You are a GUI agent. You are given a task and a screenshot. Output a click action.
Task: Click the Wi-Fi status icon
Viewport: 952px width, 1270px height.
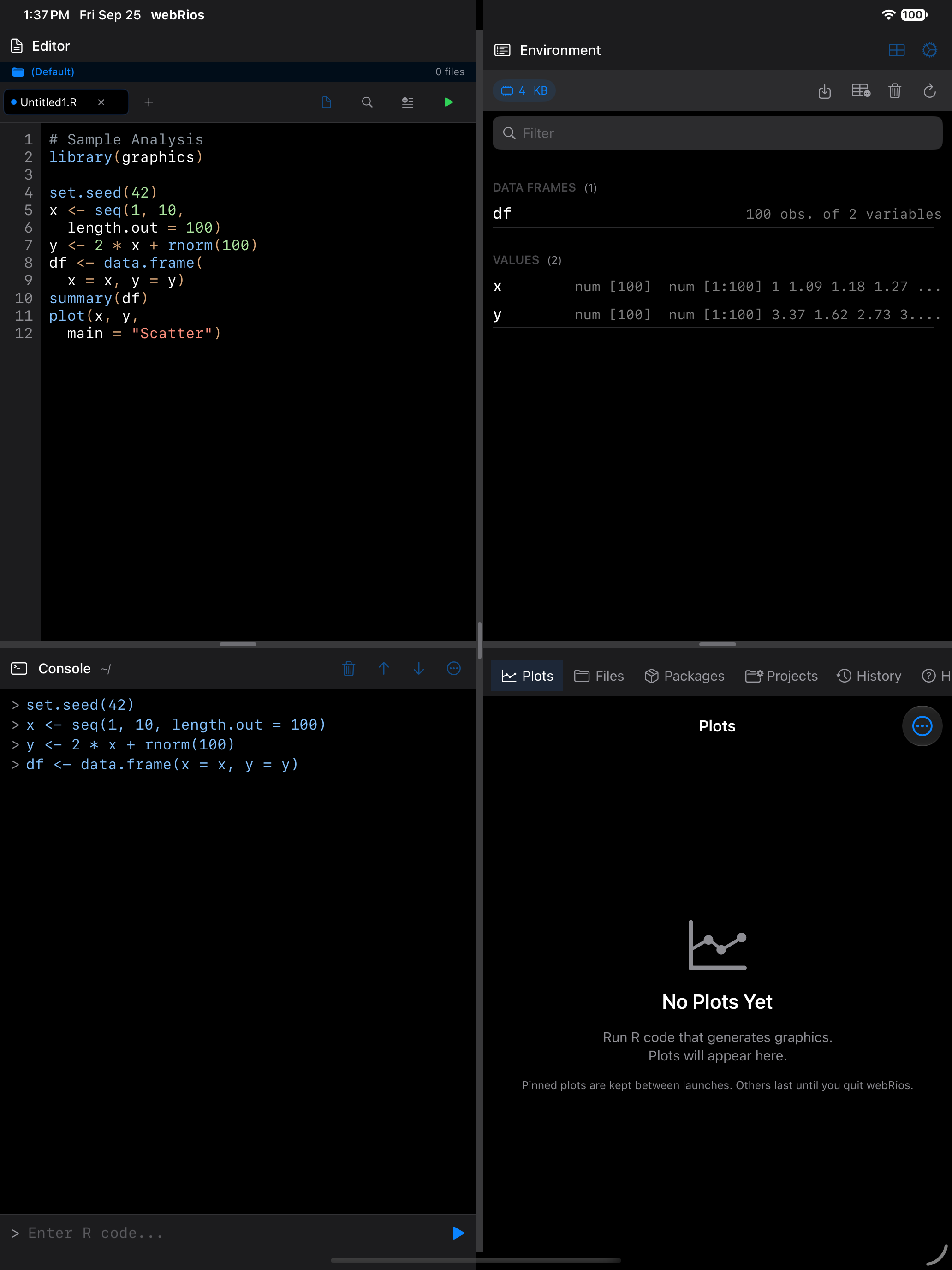click(888, 15)
